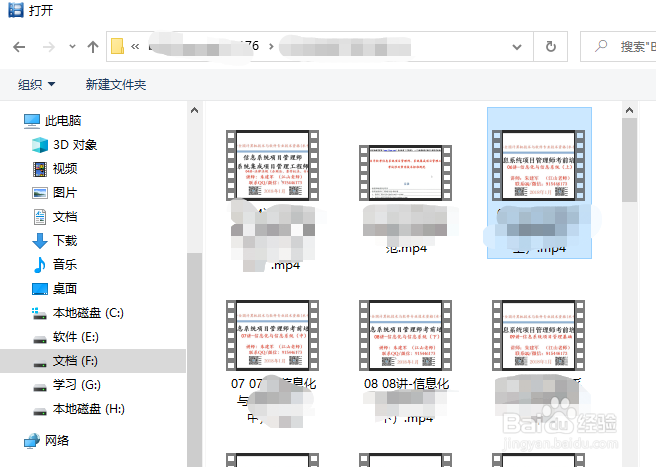The width and height of the screenshot is (656, 467).
Task: Select 此电脑 in navigation tree
Action: (x=63, y=121)
